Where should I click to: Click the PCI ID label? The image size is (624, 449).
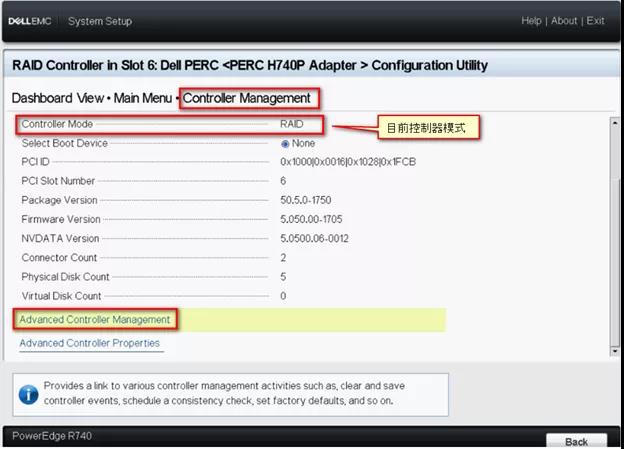pos(35,162)
